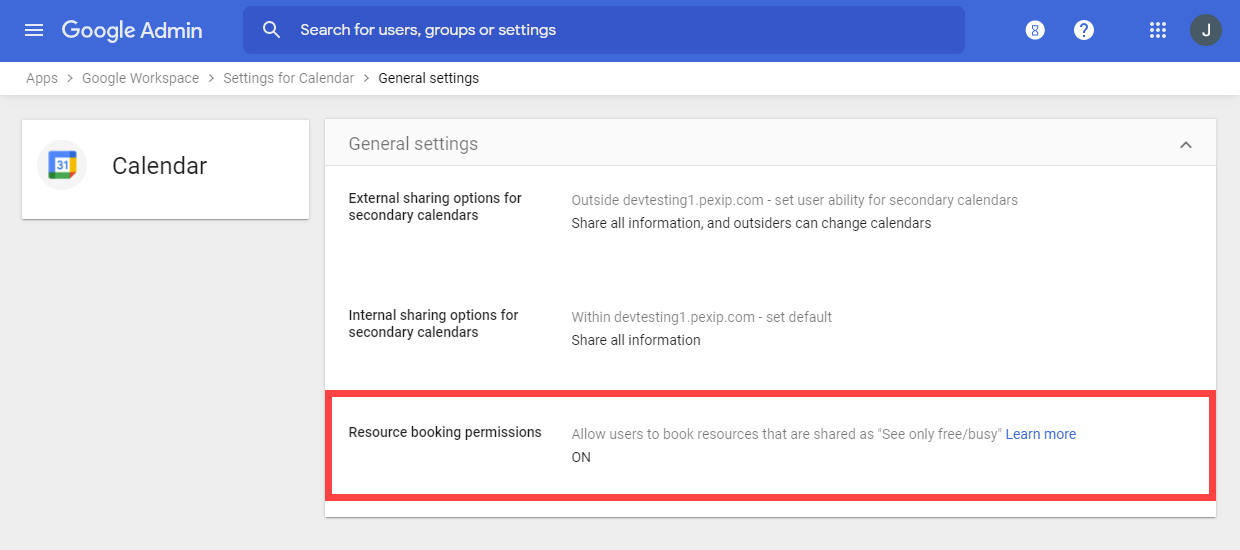The image size is (1240, 550).
Task: Open the main menu hamburger icon
Action: click(x=34, y=30)
